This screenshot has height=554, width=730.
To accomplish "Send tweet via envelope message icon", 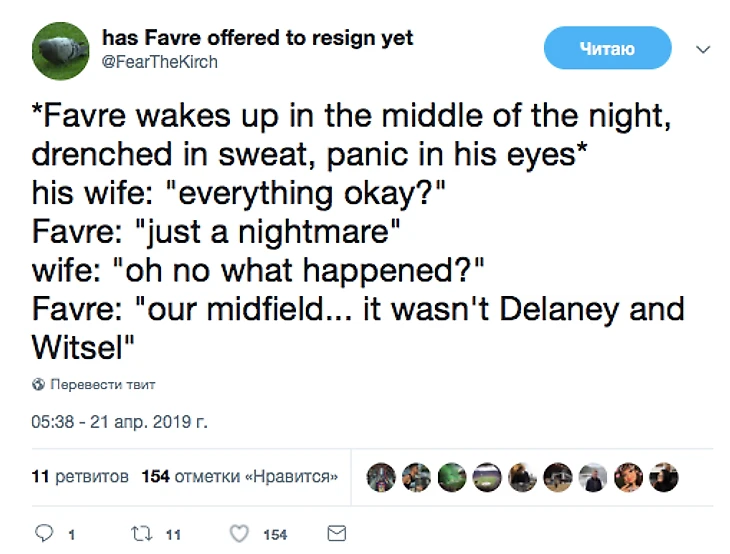I will (337, 534).
